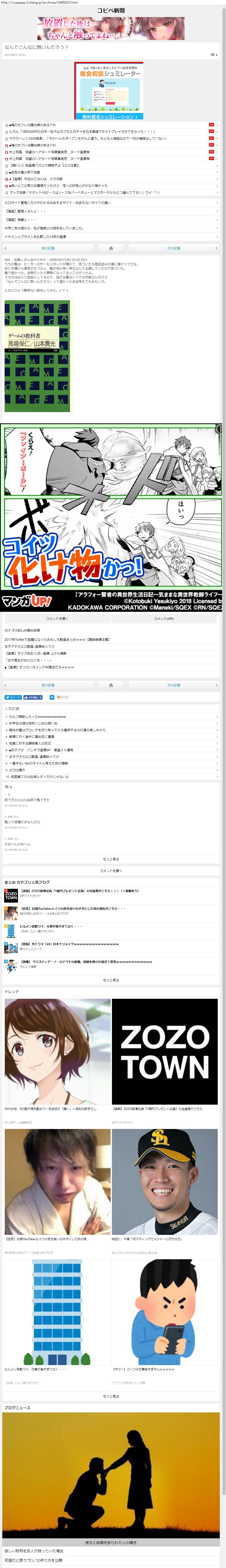This screenshot has width=226, height=1568.
Task: Click chevron at end of マック店員 row
Action: 217,192
